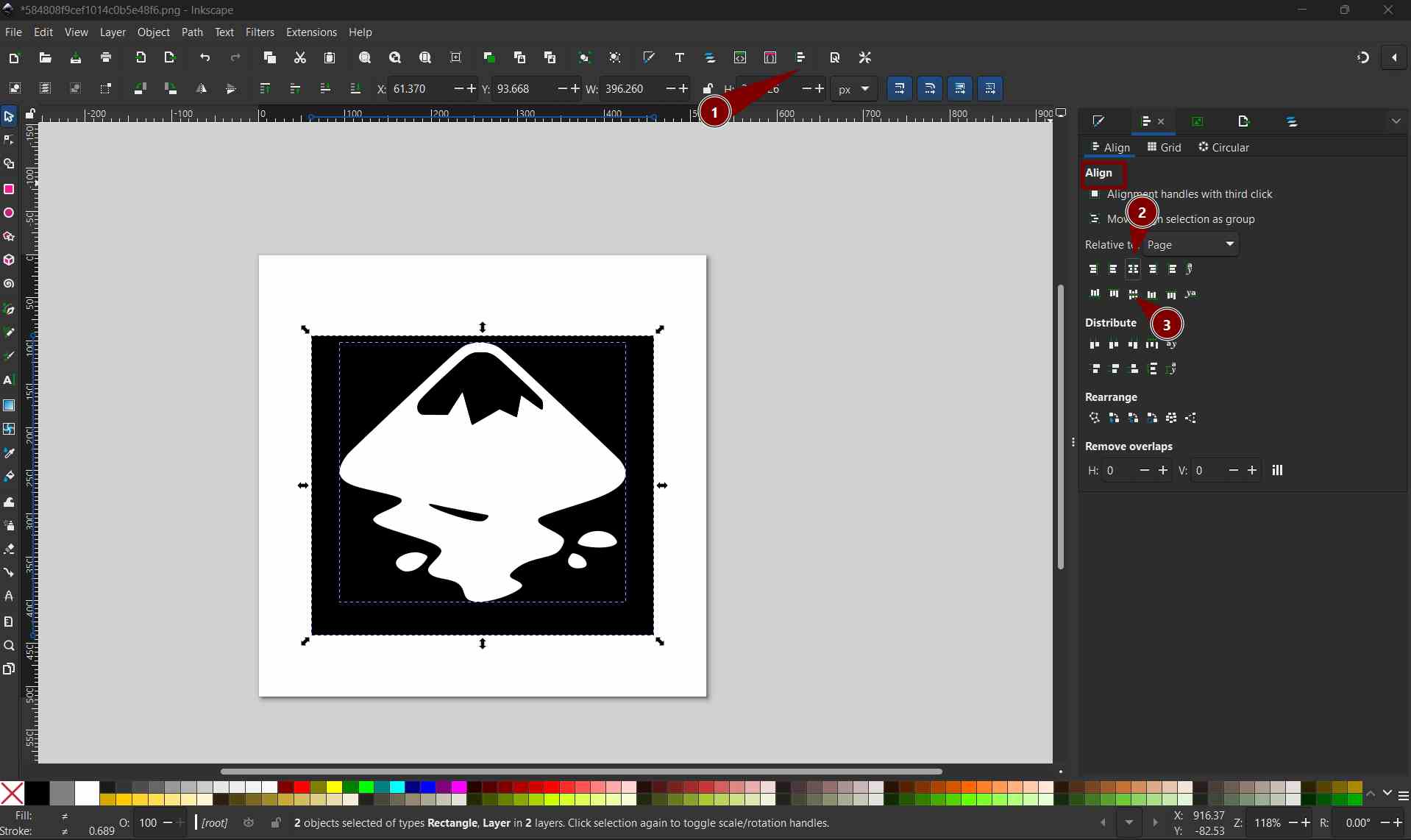Toggle move patterns with object
The image size is (1411, 840).
(990, 89)
